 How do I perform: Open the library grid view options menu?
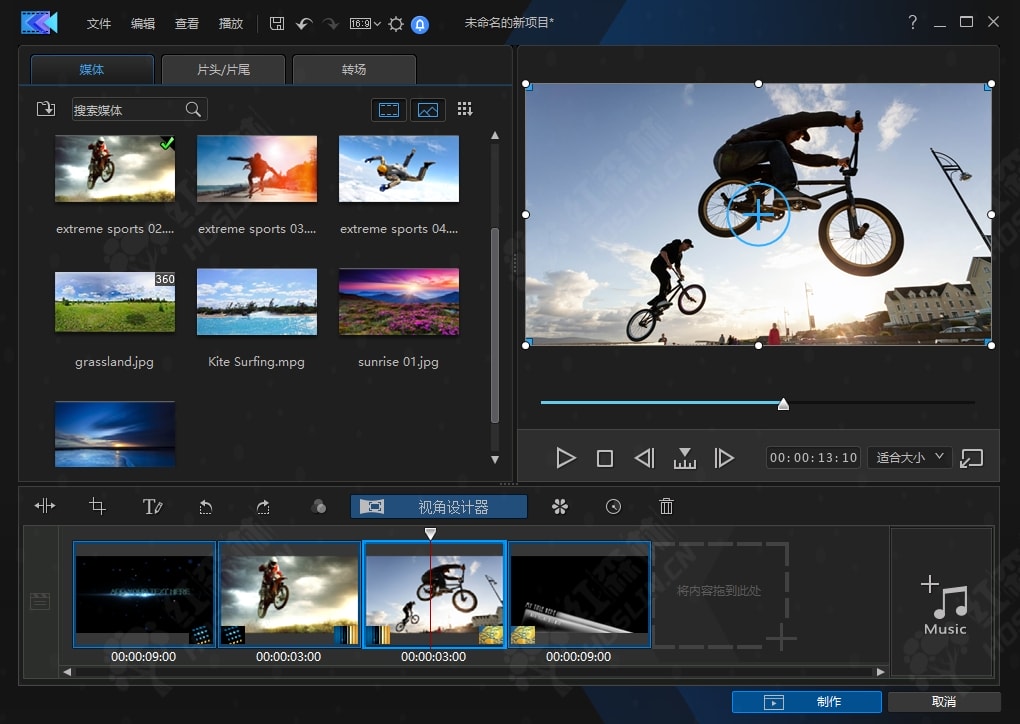pyautogui.click(x=465, y=109)
